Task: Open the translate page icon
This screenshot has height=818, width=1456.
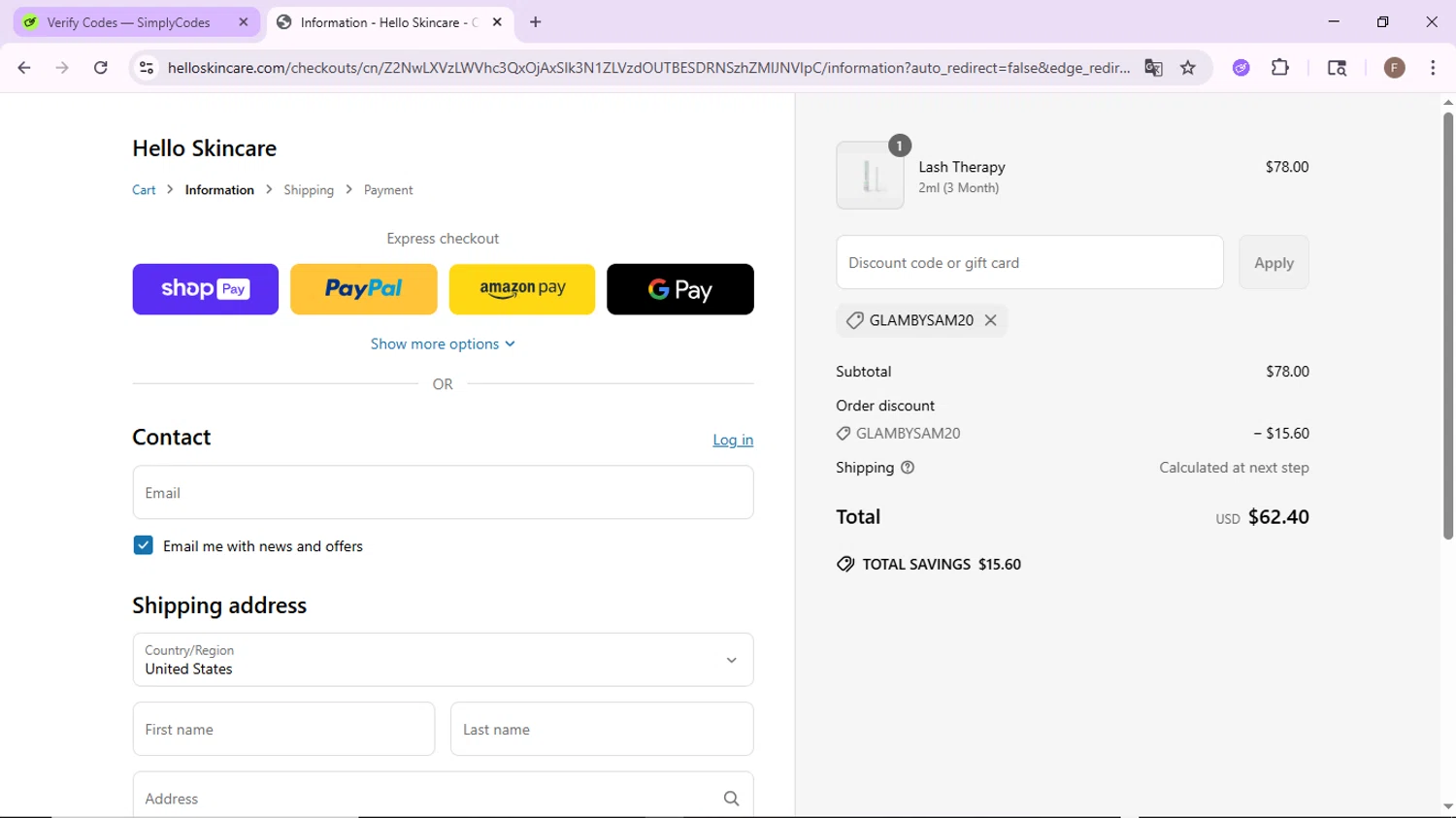Action: click(1153, 68)
